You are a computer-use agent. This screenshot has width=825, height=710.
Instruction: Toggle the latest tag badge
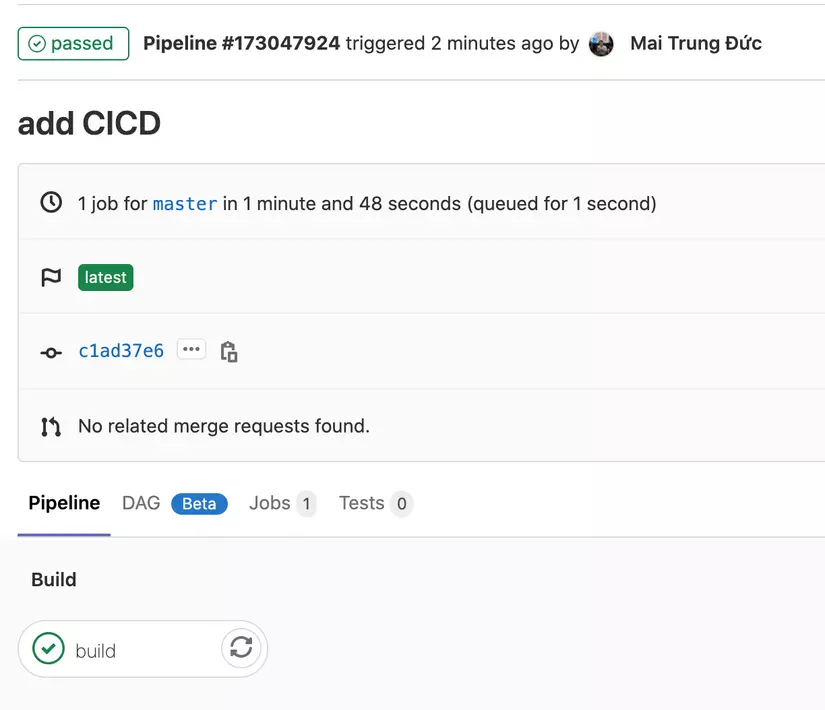coord(105,277)
